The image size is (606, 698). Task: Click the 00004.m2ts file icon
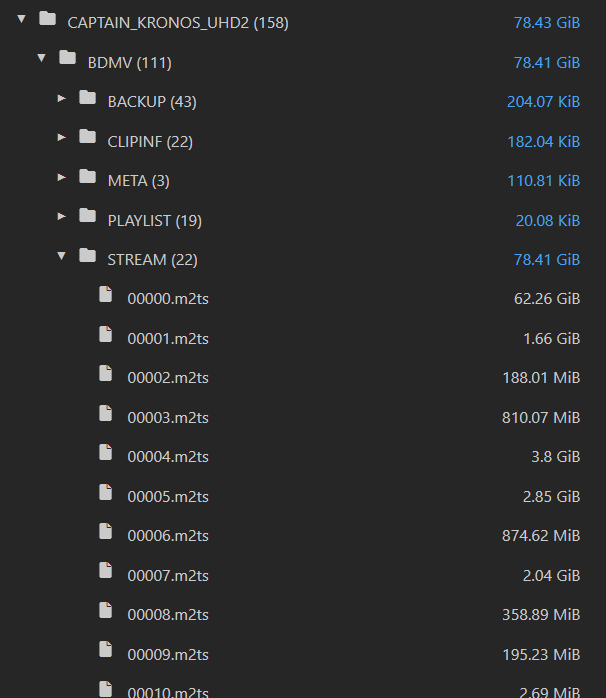[106, 453]
